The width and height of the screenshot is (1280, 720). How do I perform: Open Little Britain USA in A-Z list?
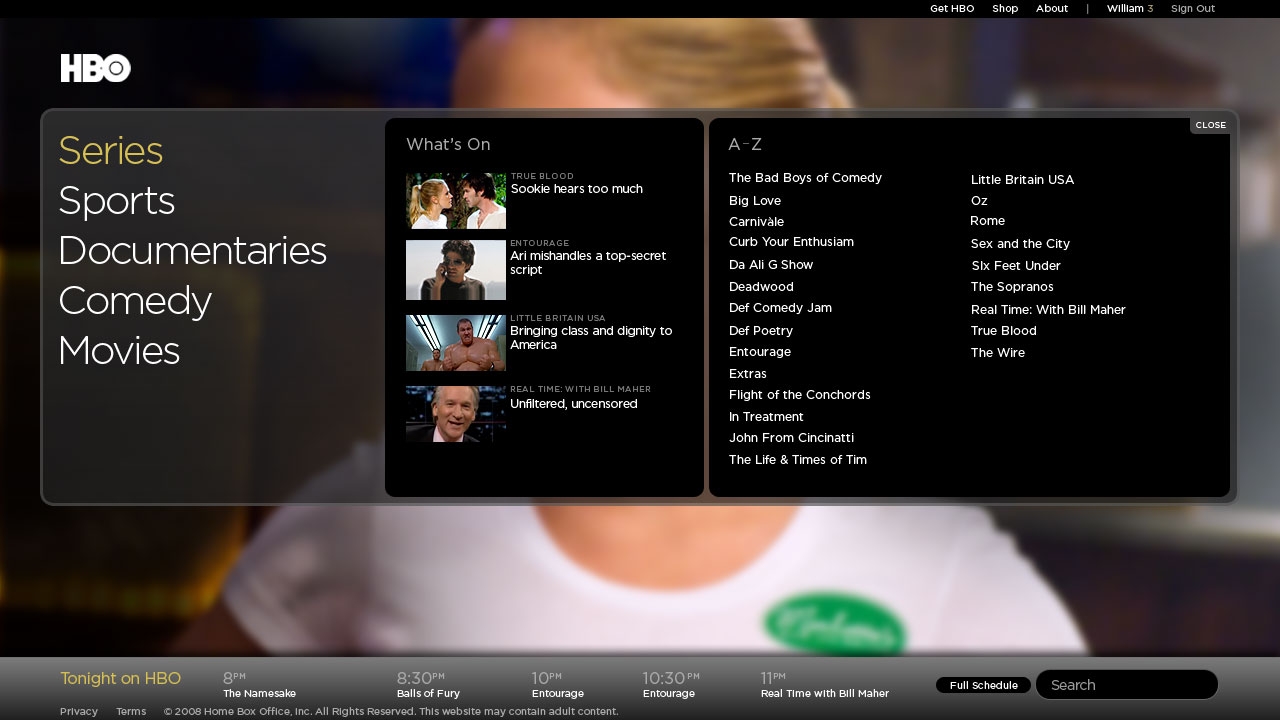(1022, 180)
